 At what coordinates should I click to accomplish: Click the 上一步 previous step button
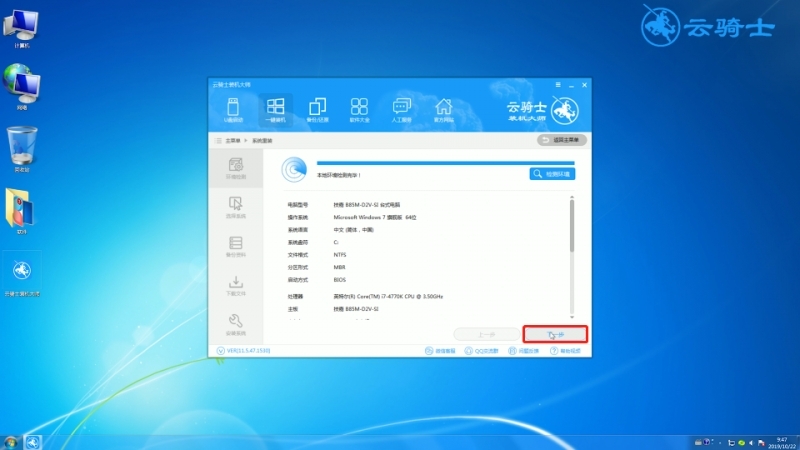pyautogui.click(x=487, y=335)
